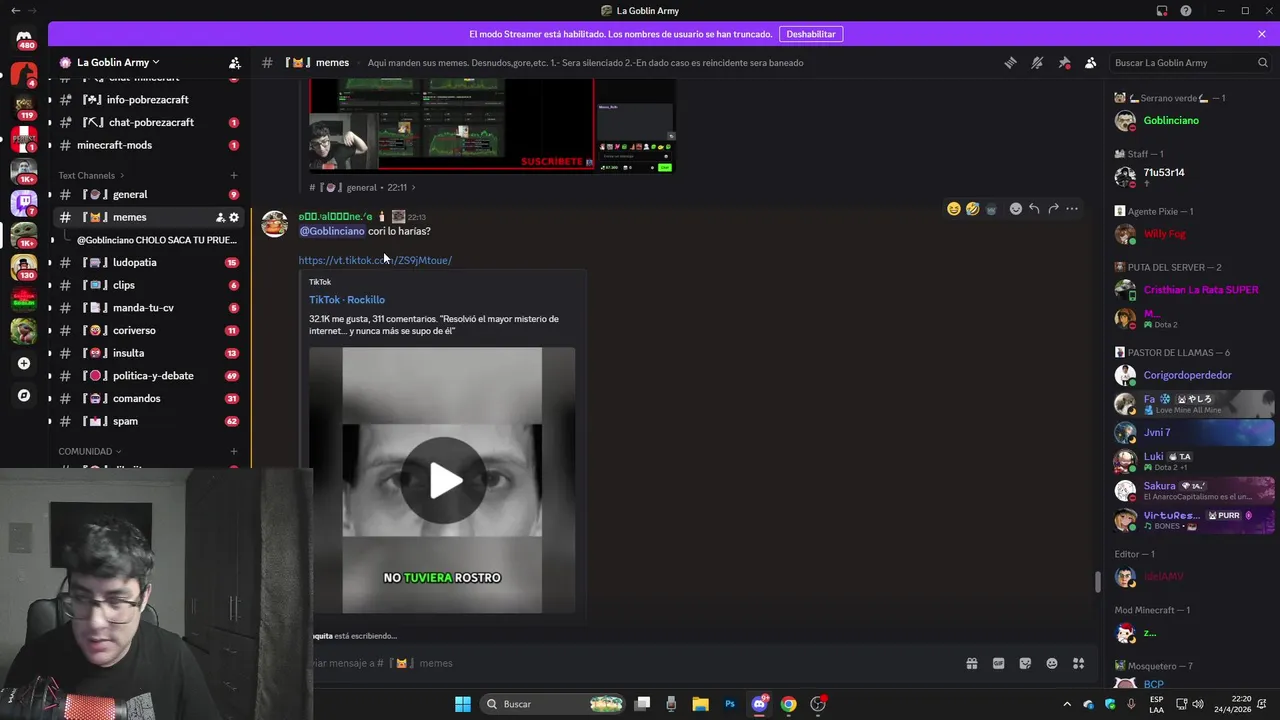Open the GIF picker
The width and height of the screenshot is (1280, 720).
pyautogui.click(x=998, y=663)
